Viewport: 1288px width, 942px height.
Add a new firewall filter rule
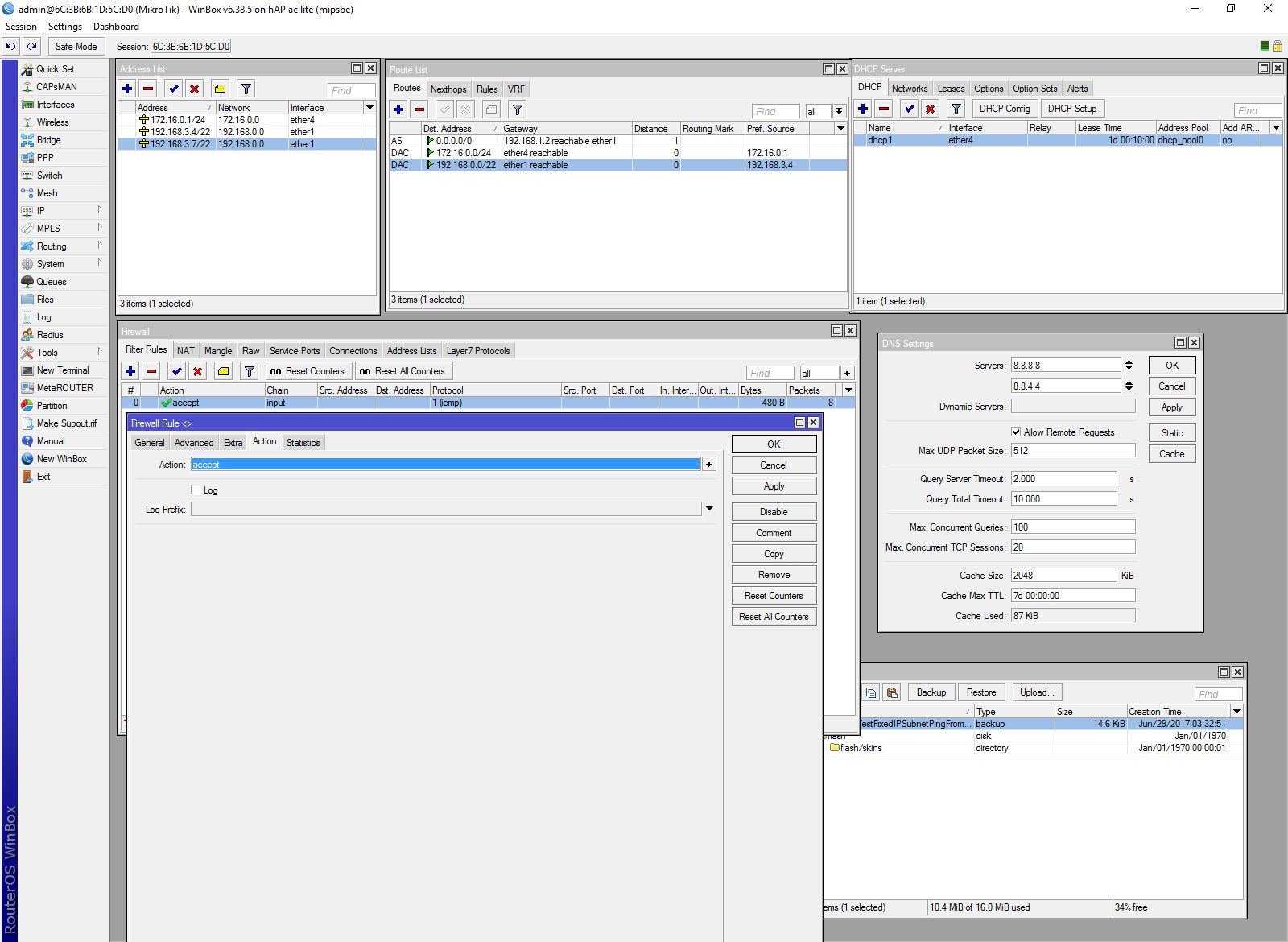tap(130, 371)
